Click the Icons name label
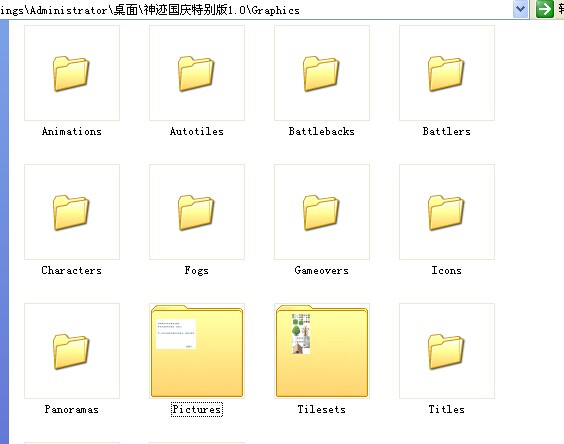Image resolution: width=564 pixels, height=444 pixels. [x=446, y=270]
